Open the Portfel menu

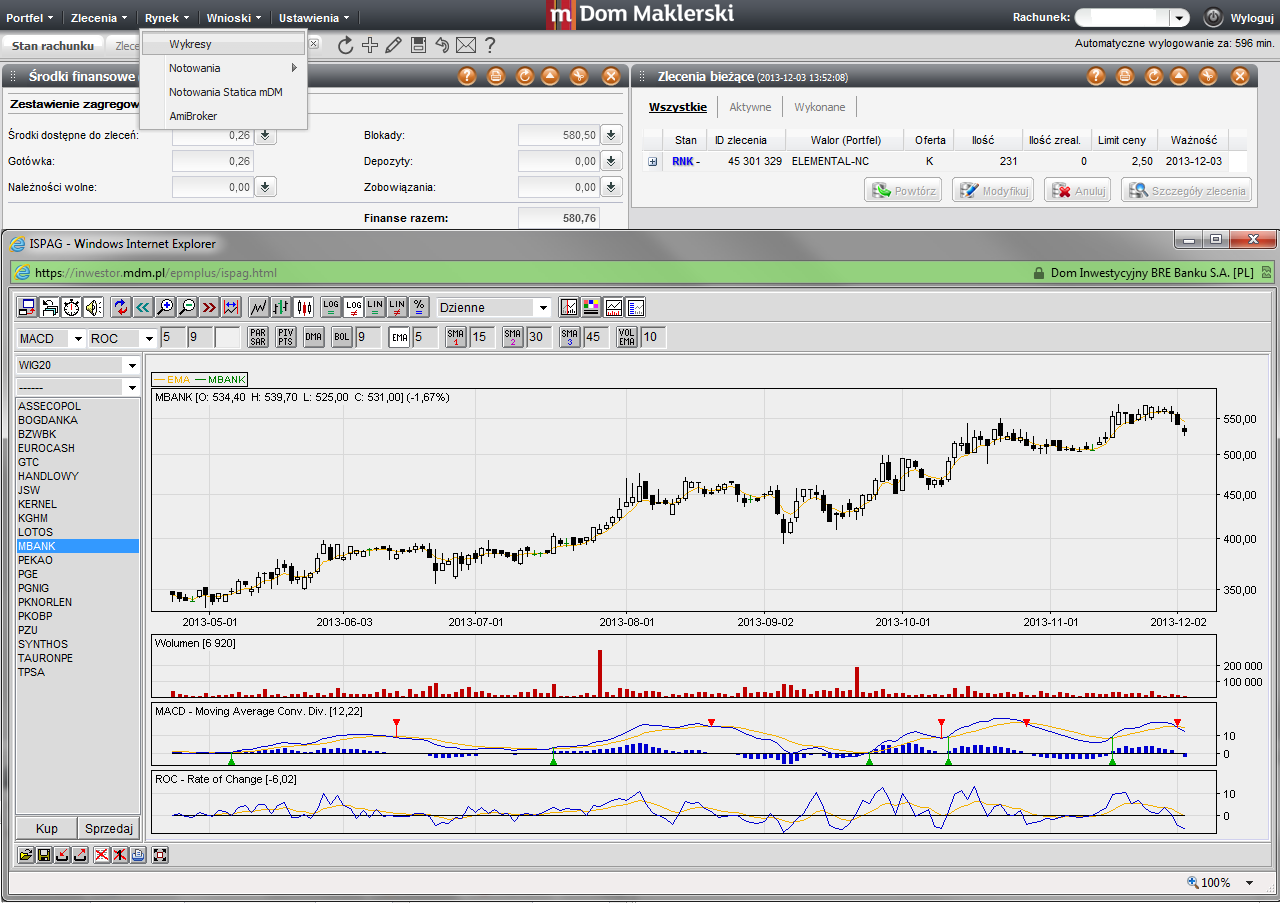pos(30,17)
